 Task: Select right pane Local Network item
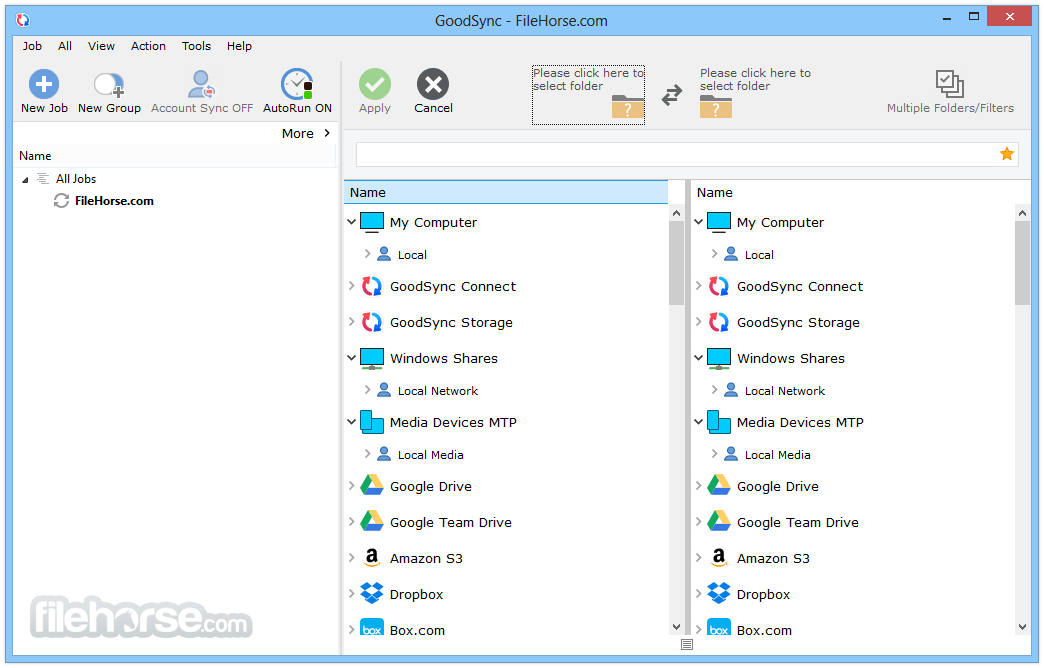(784, 391)
